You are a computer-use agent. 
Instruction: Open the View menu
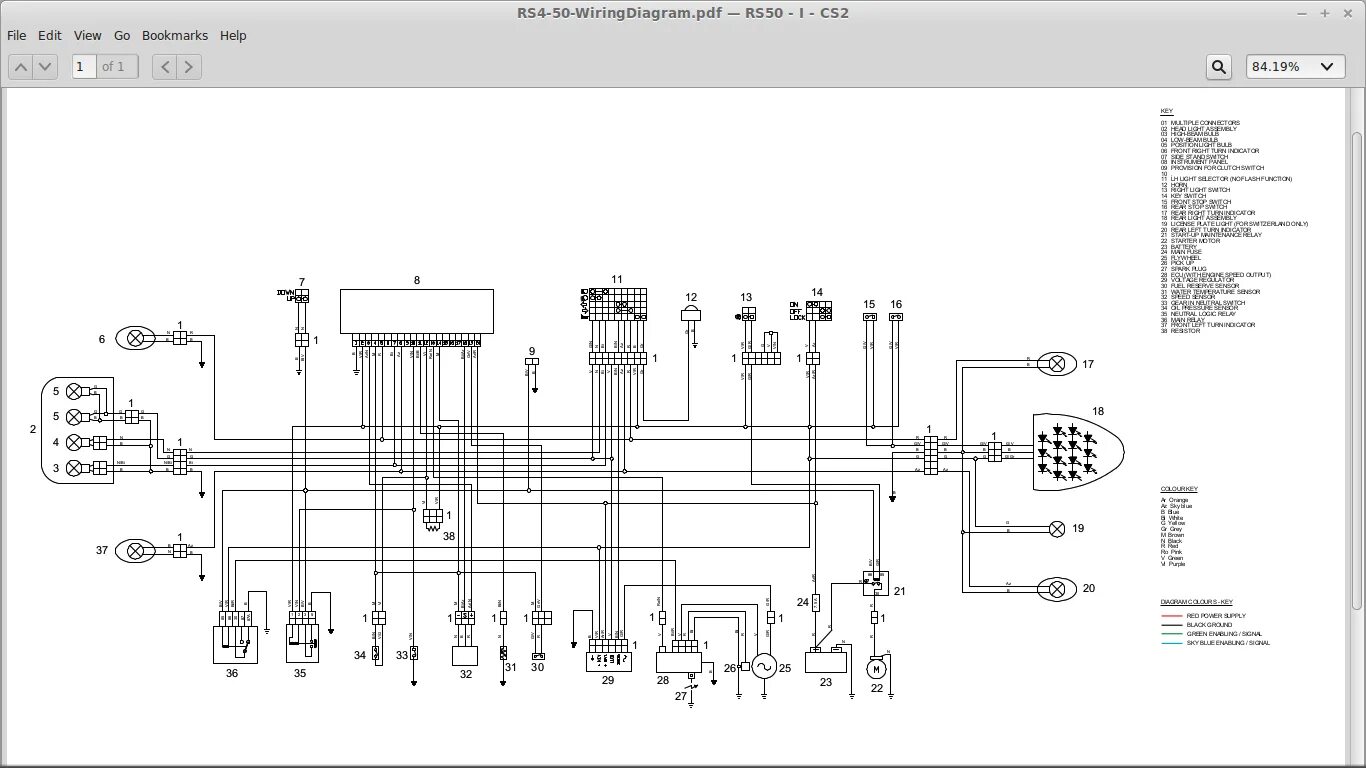click(88, 35)
